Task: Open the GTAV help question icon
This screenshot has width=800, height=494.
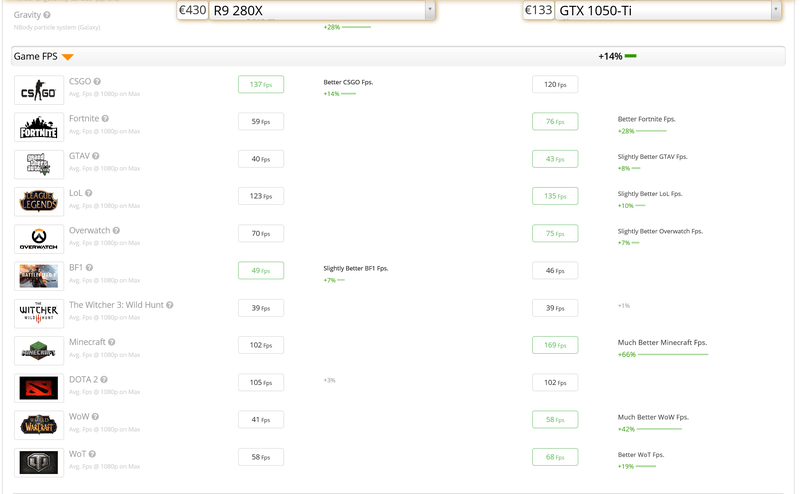Action: click(x=95, y=156)
